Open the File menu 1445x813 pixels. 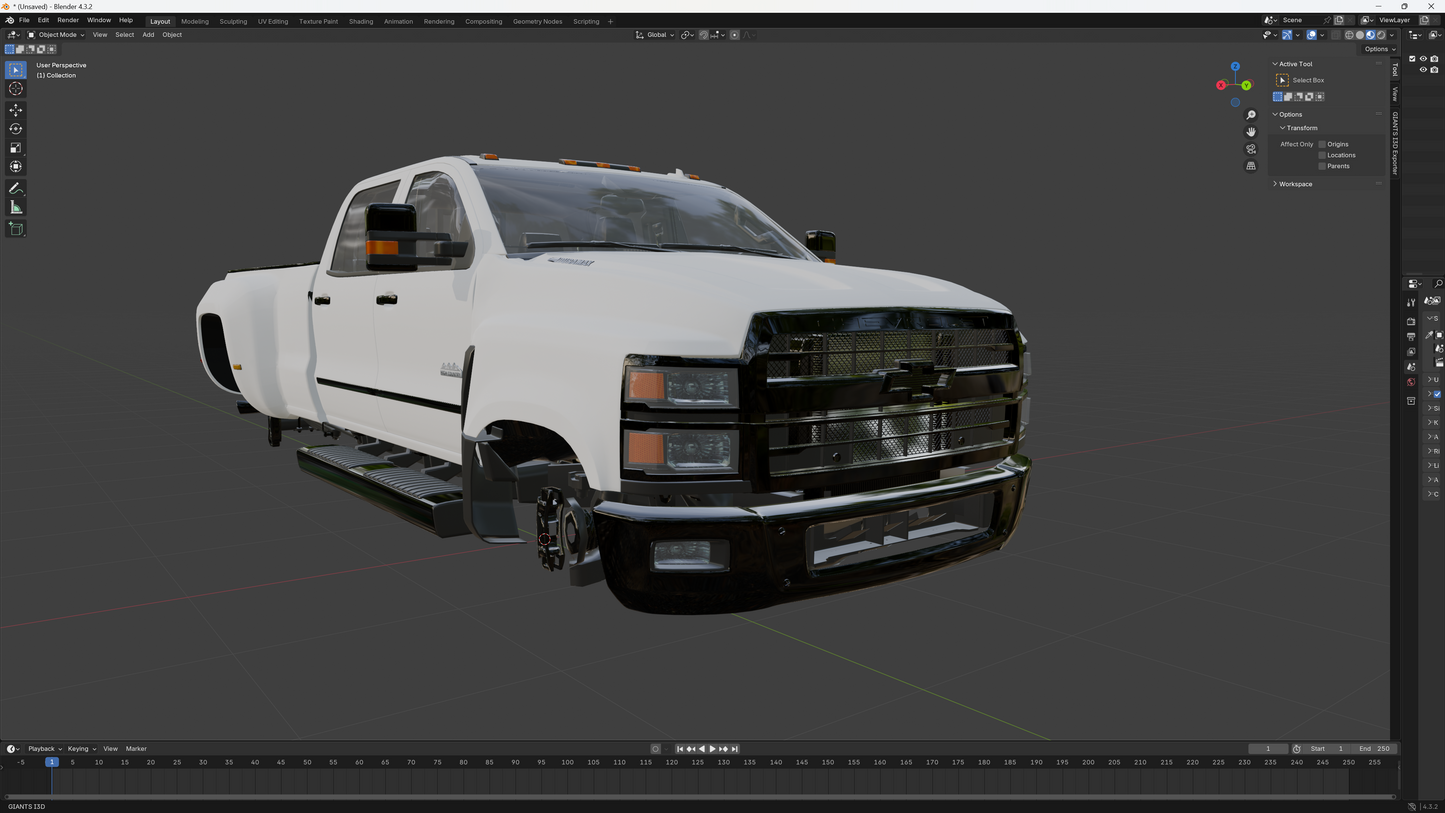[24, 20]
